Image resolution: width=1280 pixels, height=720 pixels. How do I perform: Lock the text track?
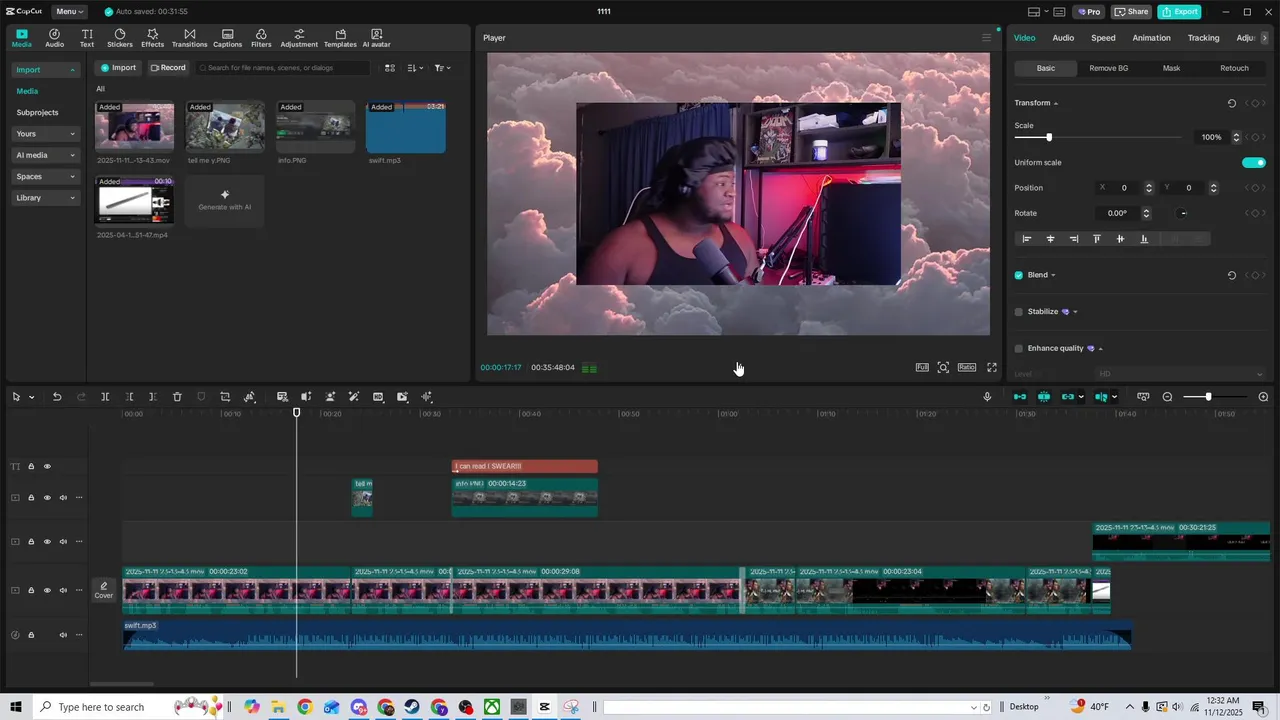click(31, 466)
